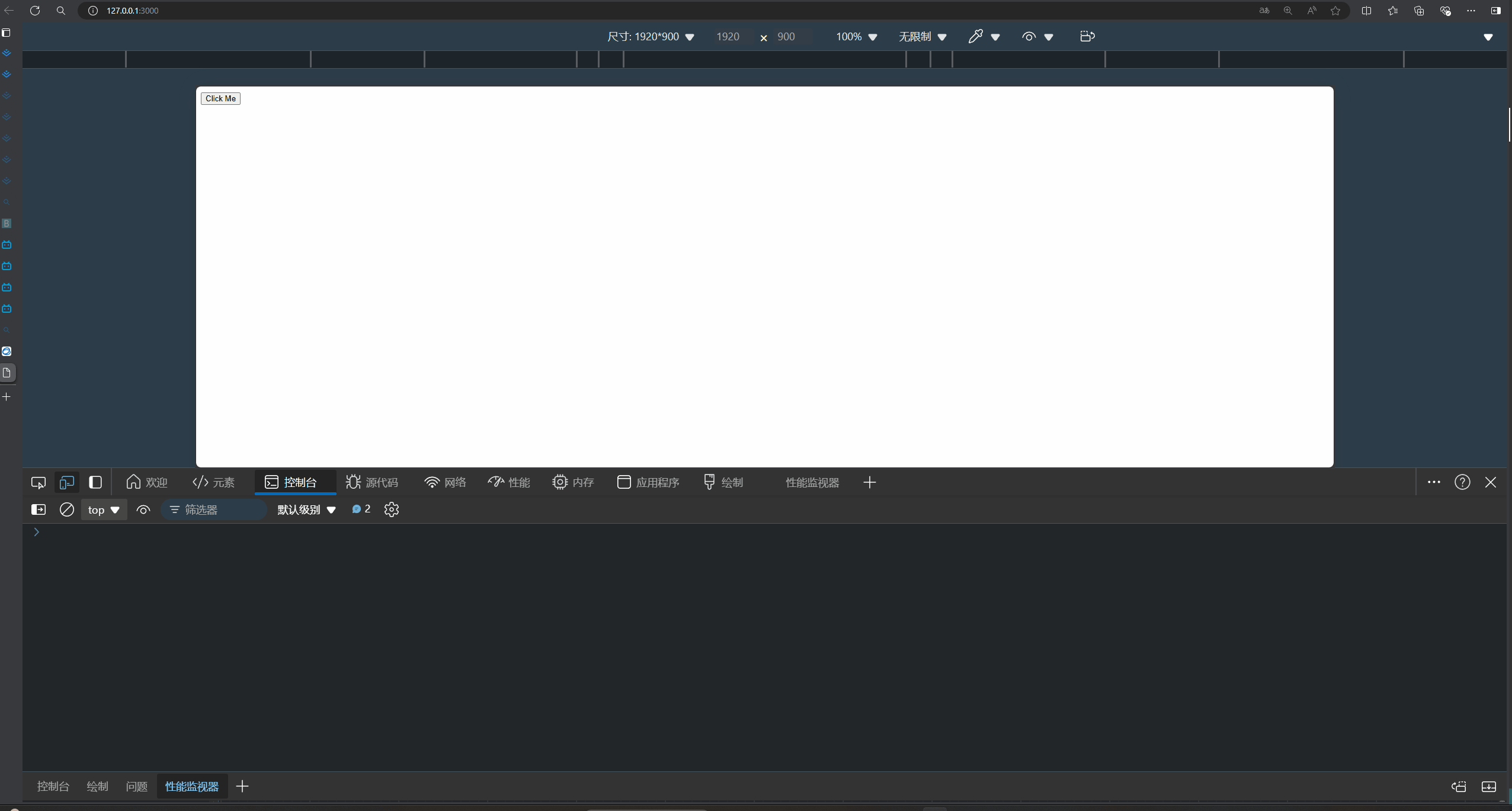Open the more options menu in DevTools
The image size is (1512, 811).
click(1434, 482)
